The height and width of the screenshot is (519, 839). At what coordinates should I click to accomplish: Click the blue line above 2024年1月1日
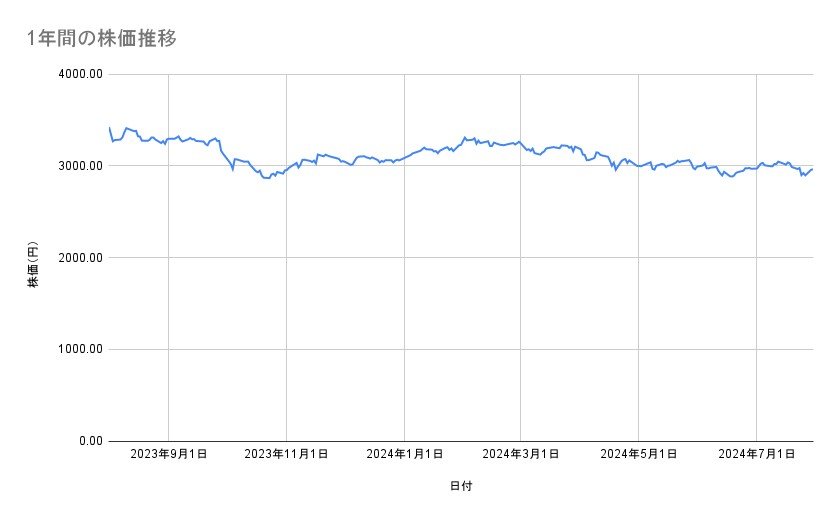[x=404, y=157]
